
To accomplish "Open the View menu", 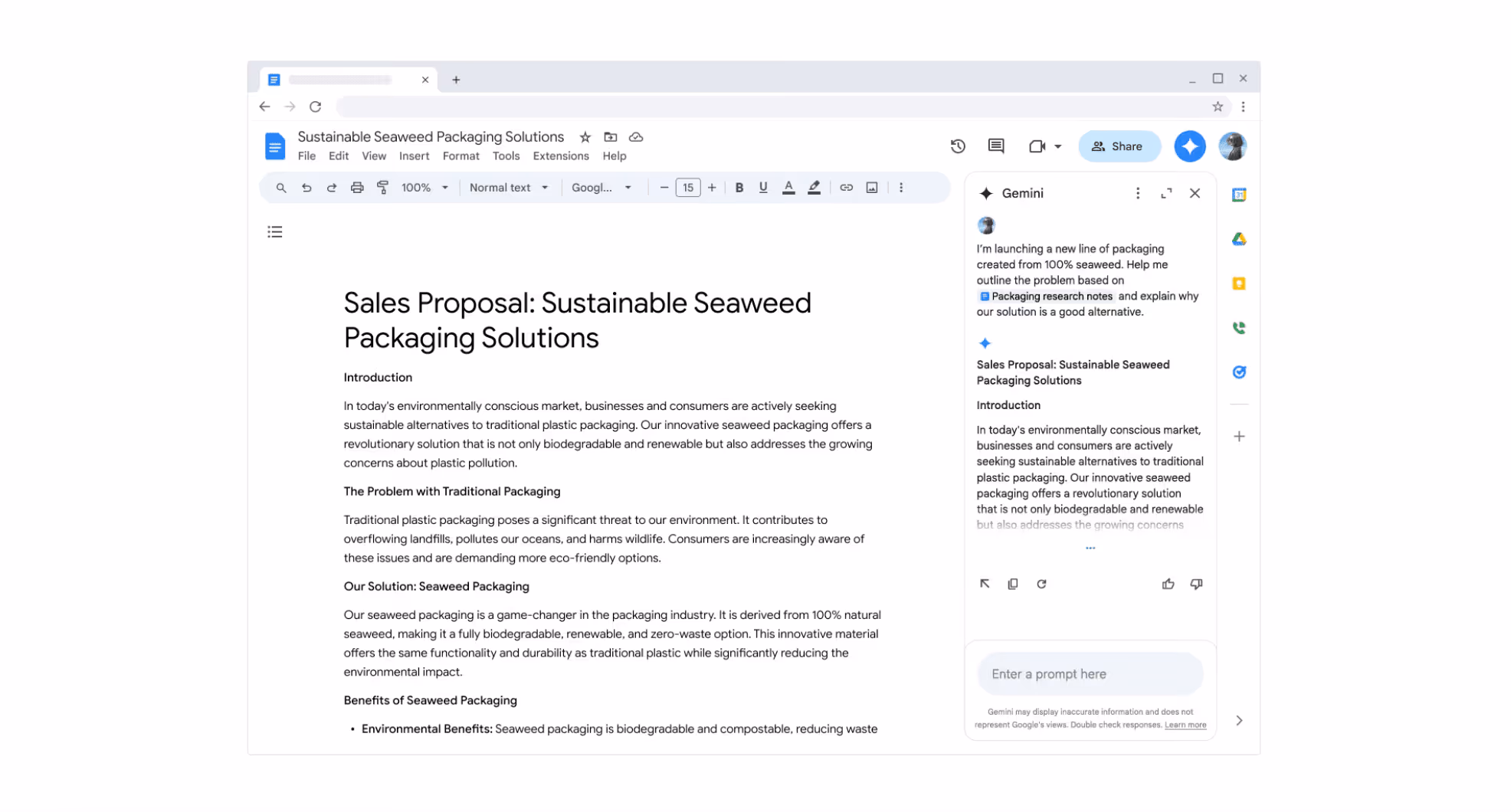I will [x=374, y=156].
